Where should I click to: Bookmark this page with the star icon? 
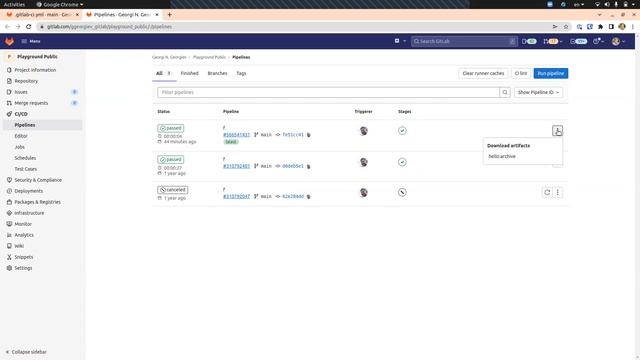566,27
